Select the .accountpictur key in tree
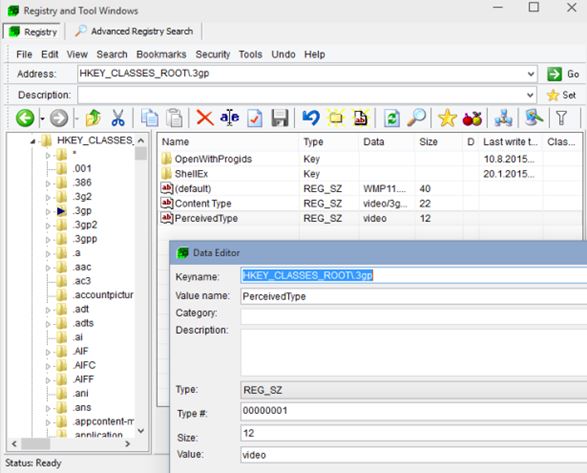 click(x=103, y=295)
